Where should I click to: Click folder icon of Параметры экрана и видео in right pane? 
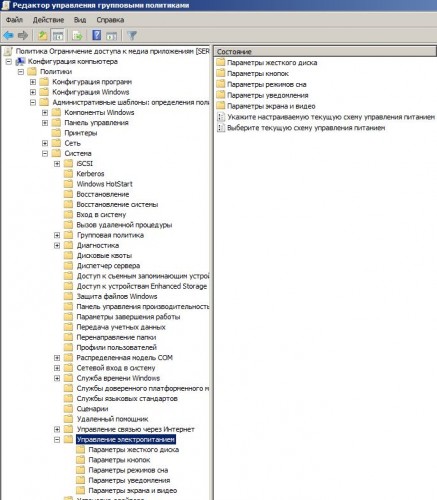pyautogui.click(x=220, y=106)
